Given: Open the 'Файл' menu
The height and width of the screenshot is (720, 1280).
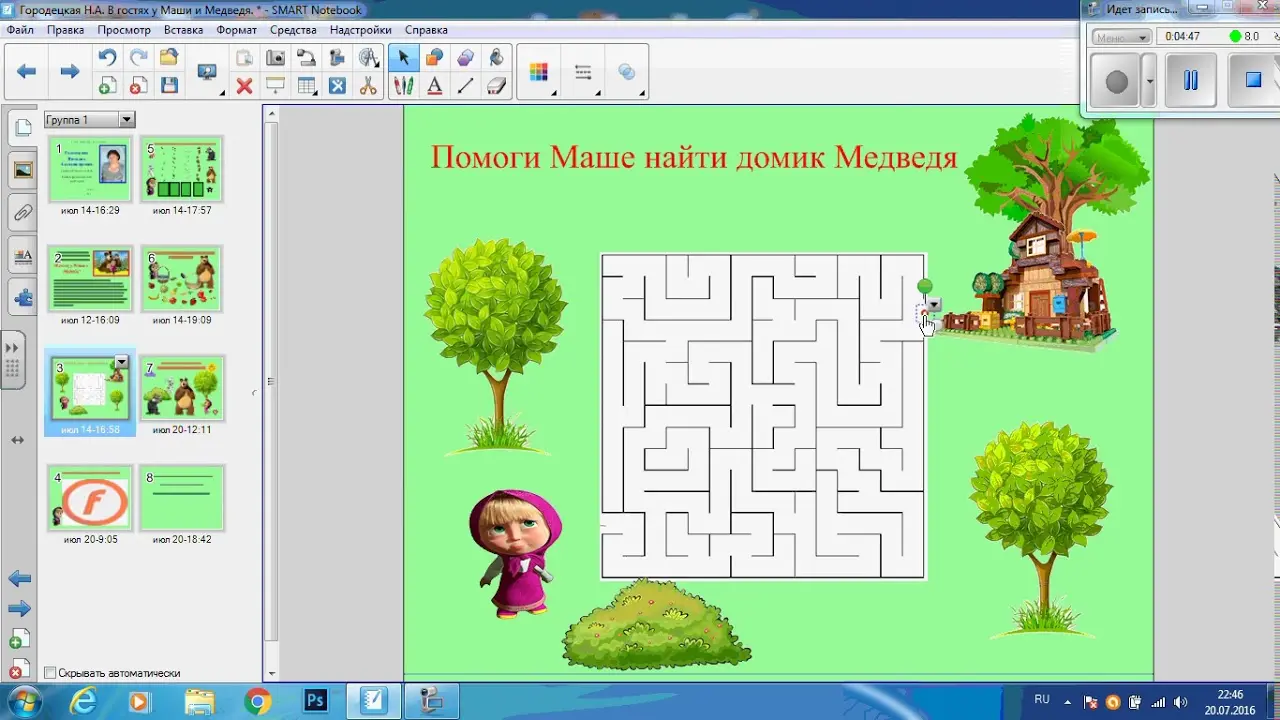Looking at the screenshot, I should (20, 30).
